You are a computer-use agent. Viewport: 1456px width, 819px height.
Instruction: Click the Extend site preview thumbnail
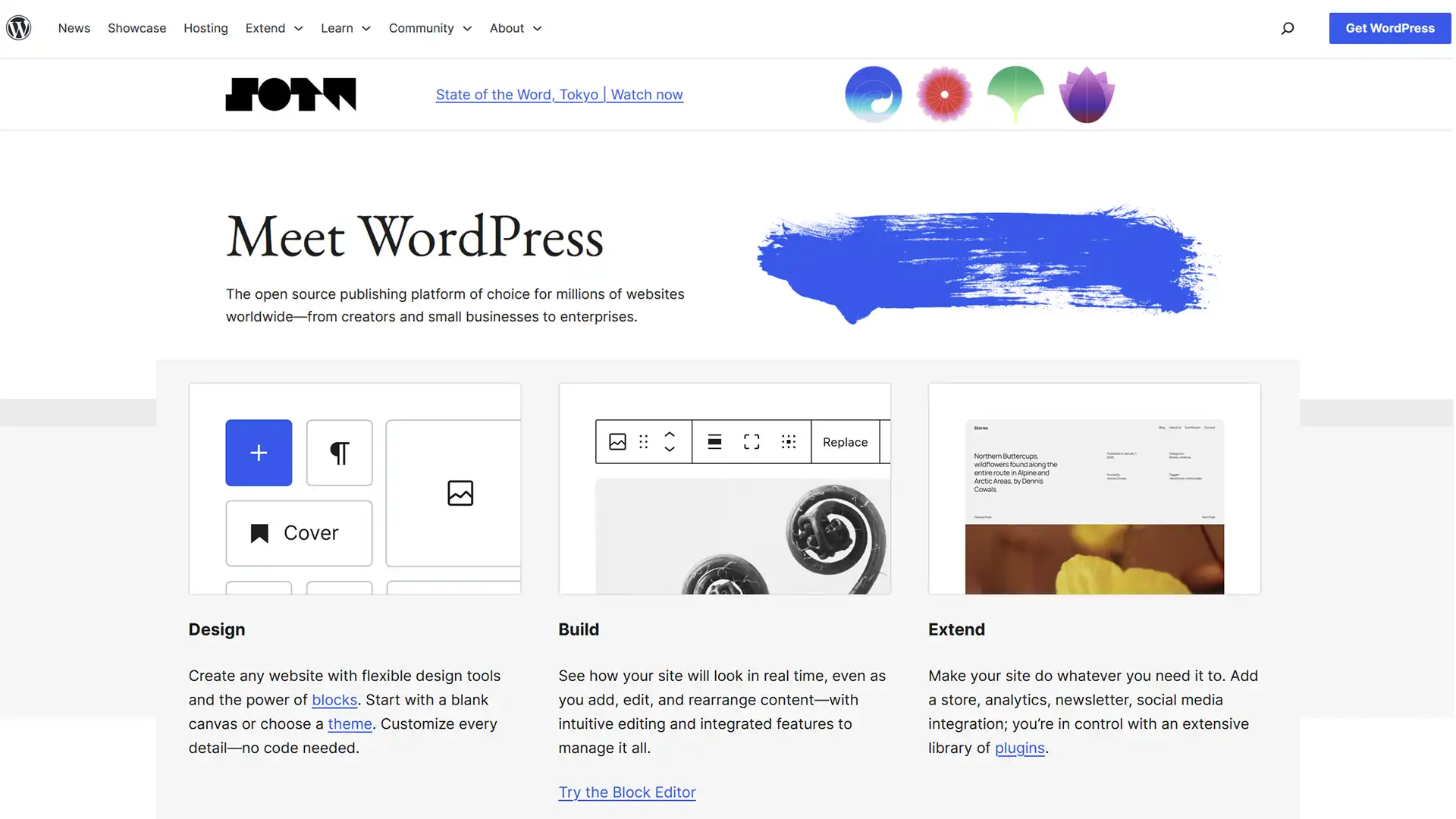point(1094,507)
